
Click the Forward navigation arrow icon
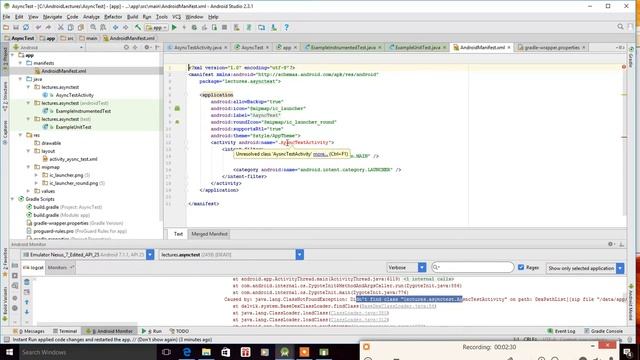coord(126,27)
